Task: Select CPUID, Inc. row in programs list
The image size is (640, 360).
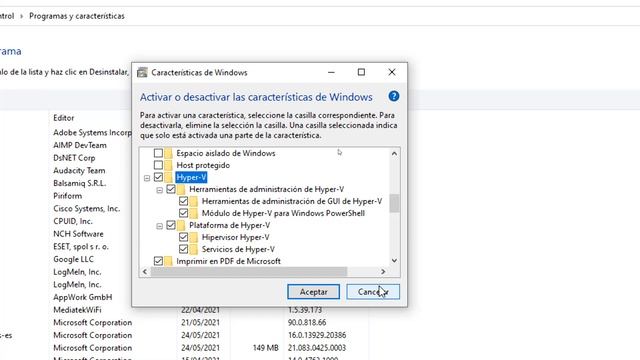Action: coord(73,221)
